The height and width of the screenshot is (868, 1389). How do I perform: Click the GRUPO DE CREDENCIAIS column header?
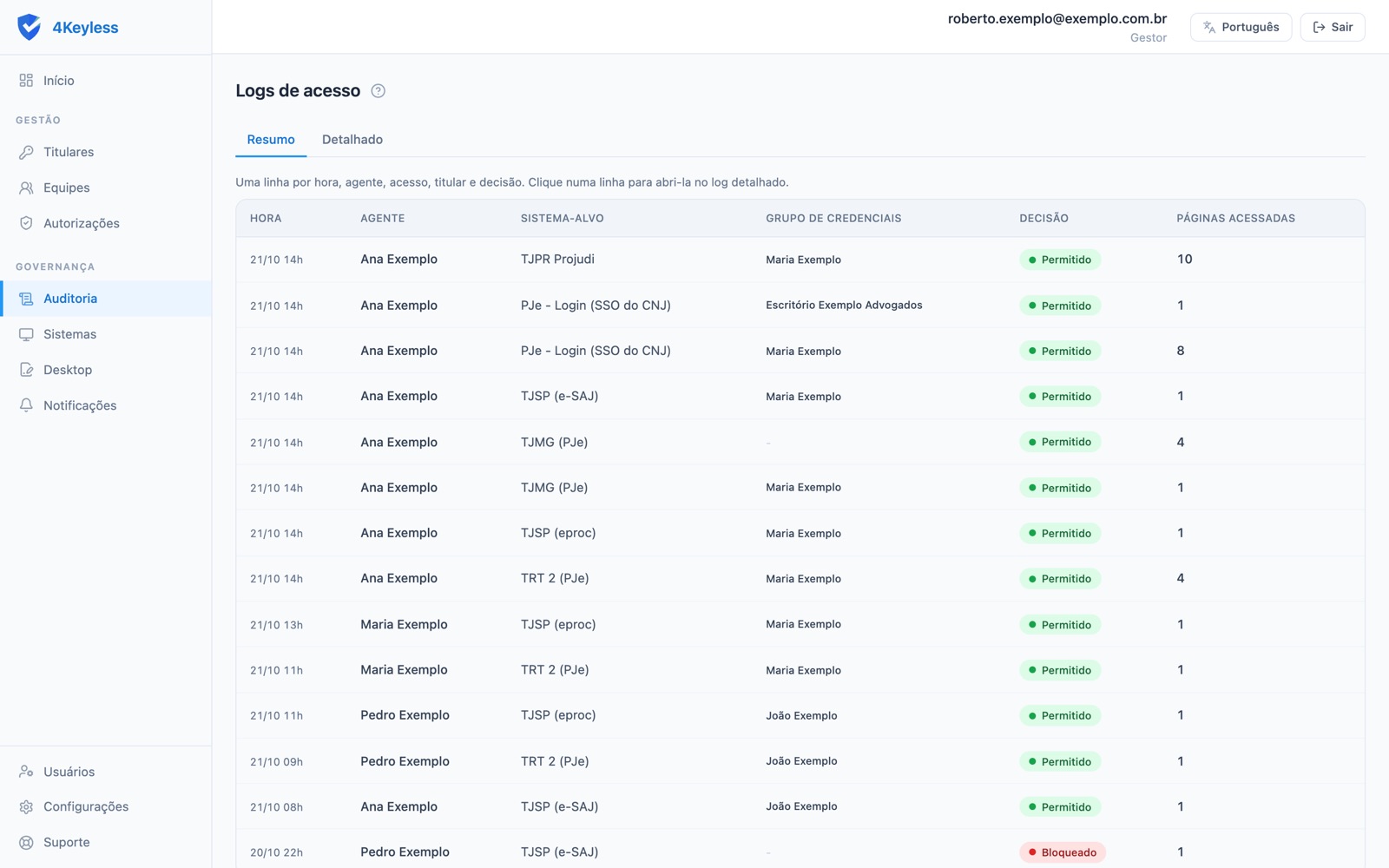pos(833,219)
